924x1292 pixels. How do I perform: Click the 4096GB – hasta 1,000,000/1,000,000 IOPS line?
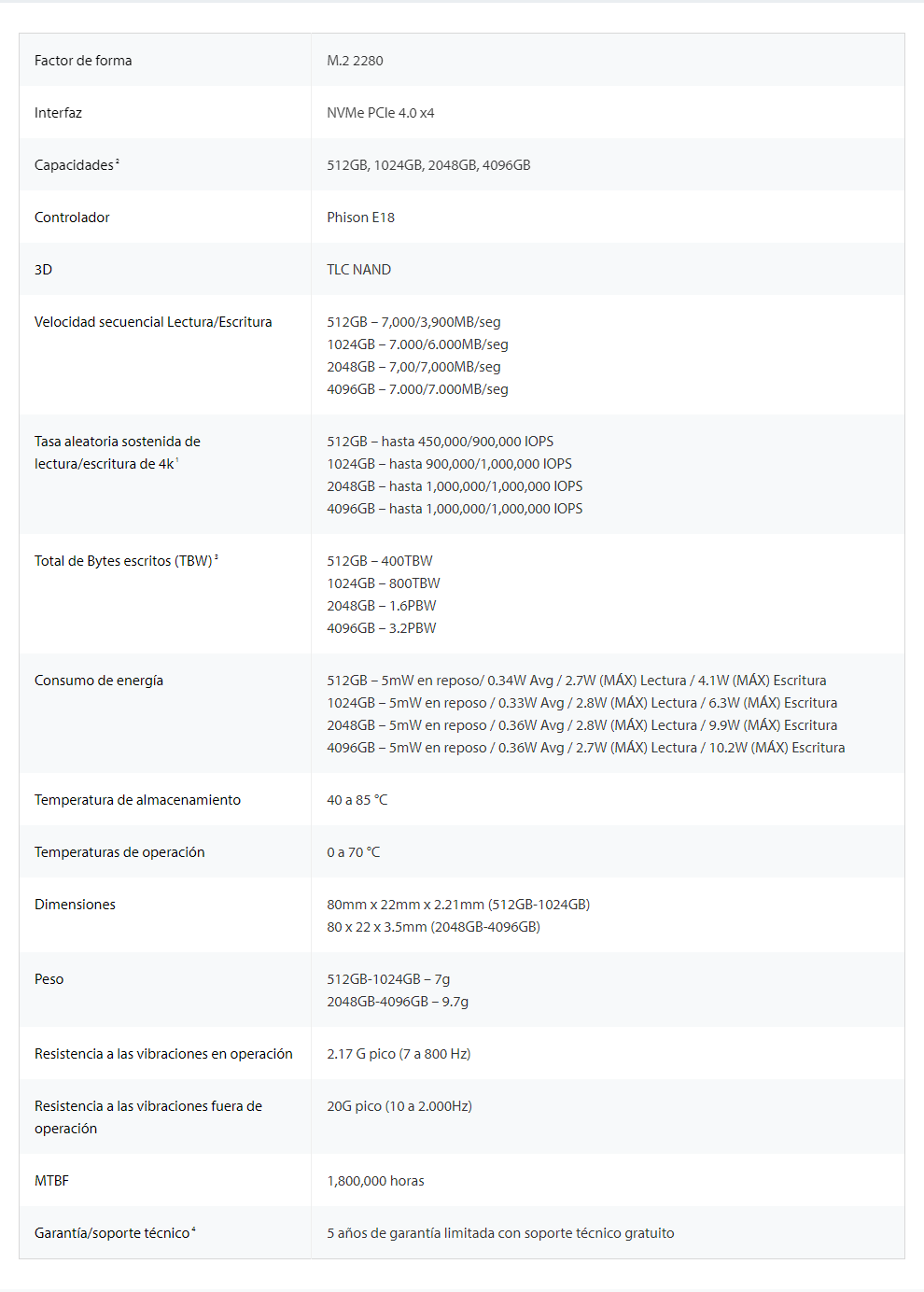(x=455, y=509)
